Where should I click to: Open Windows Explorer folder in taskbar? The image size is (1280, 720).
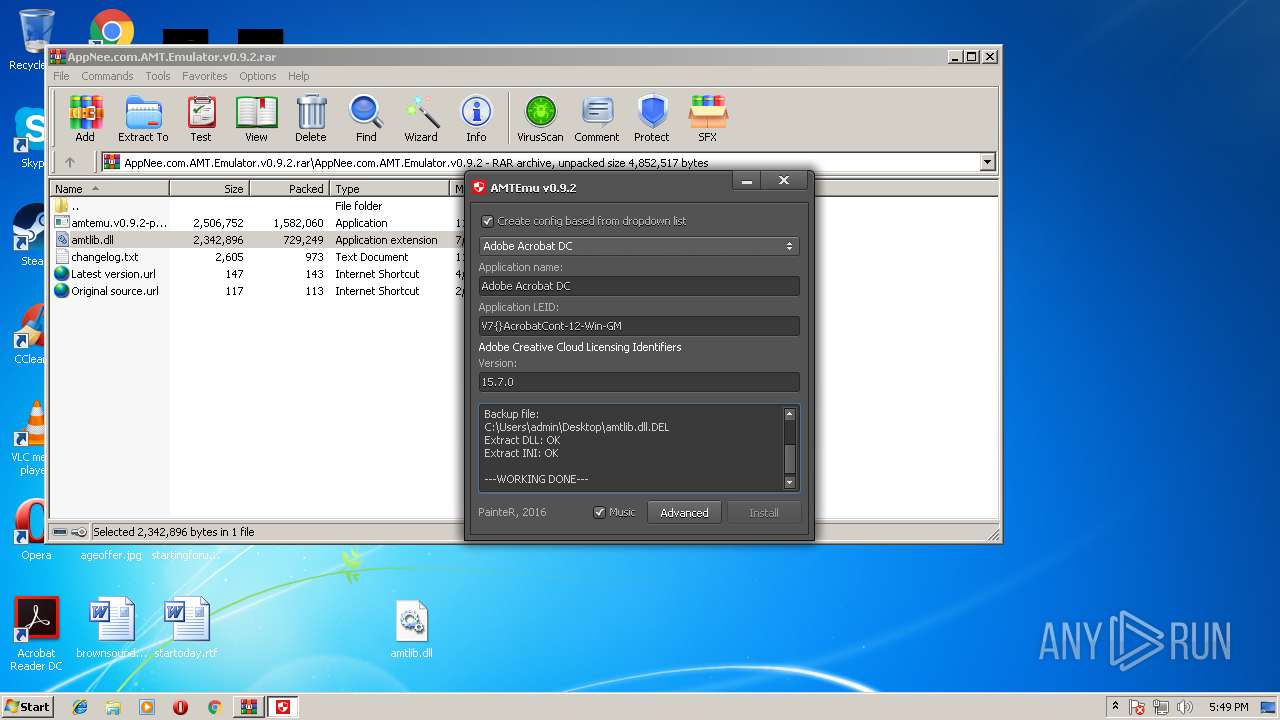coord(113,707)
